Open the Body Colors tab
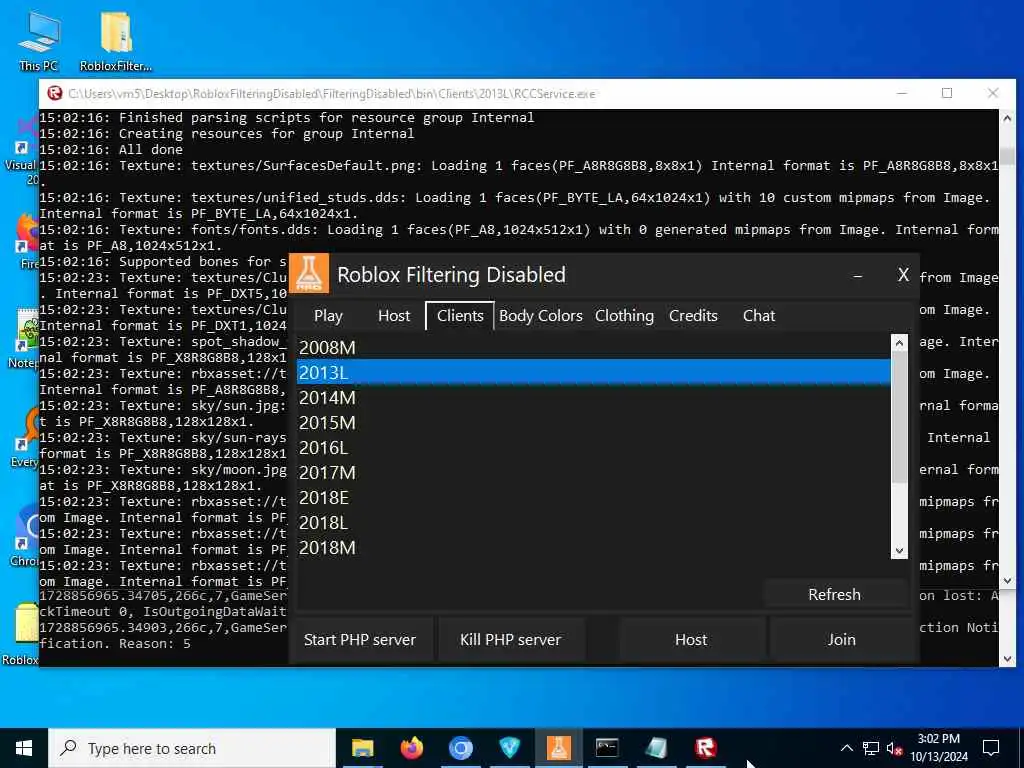The image size is (1024, 768). click(x=541, y=316)
